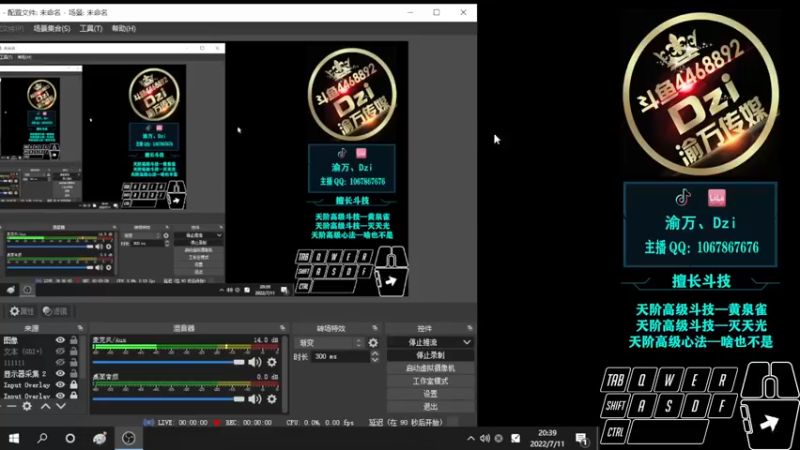Move selected source down
Screen dimensions: 800x450
point(61,406)
